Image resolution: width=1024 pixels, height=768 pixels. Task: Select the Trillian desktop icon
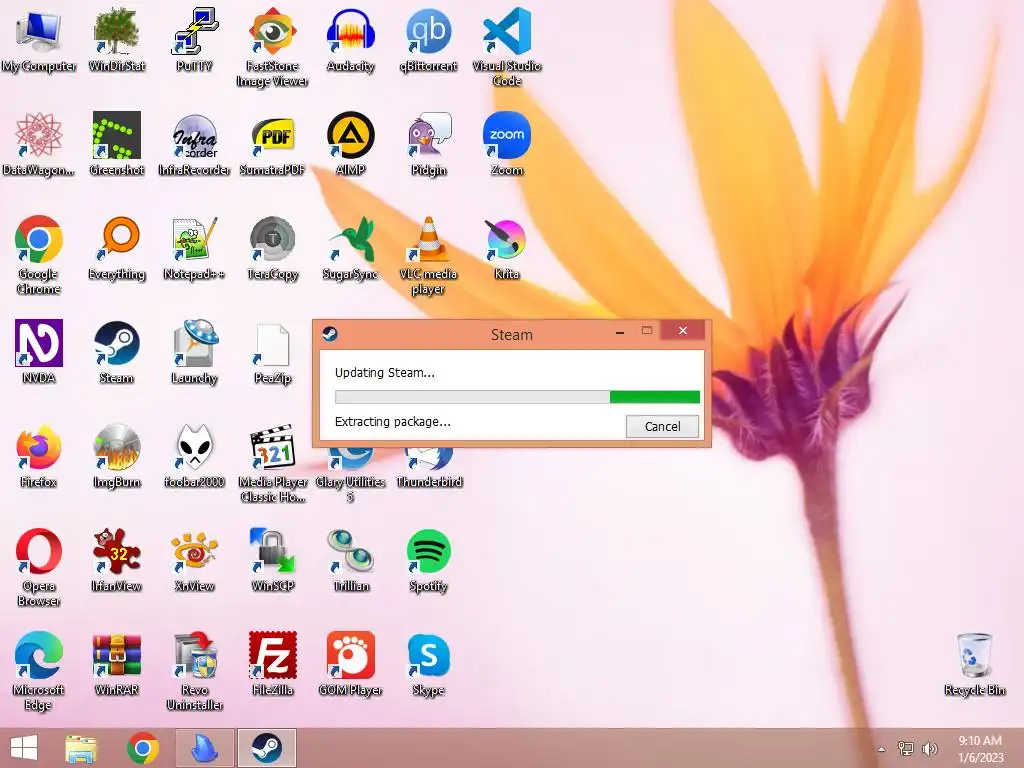click(351, 560)
